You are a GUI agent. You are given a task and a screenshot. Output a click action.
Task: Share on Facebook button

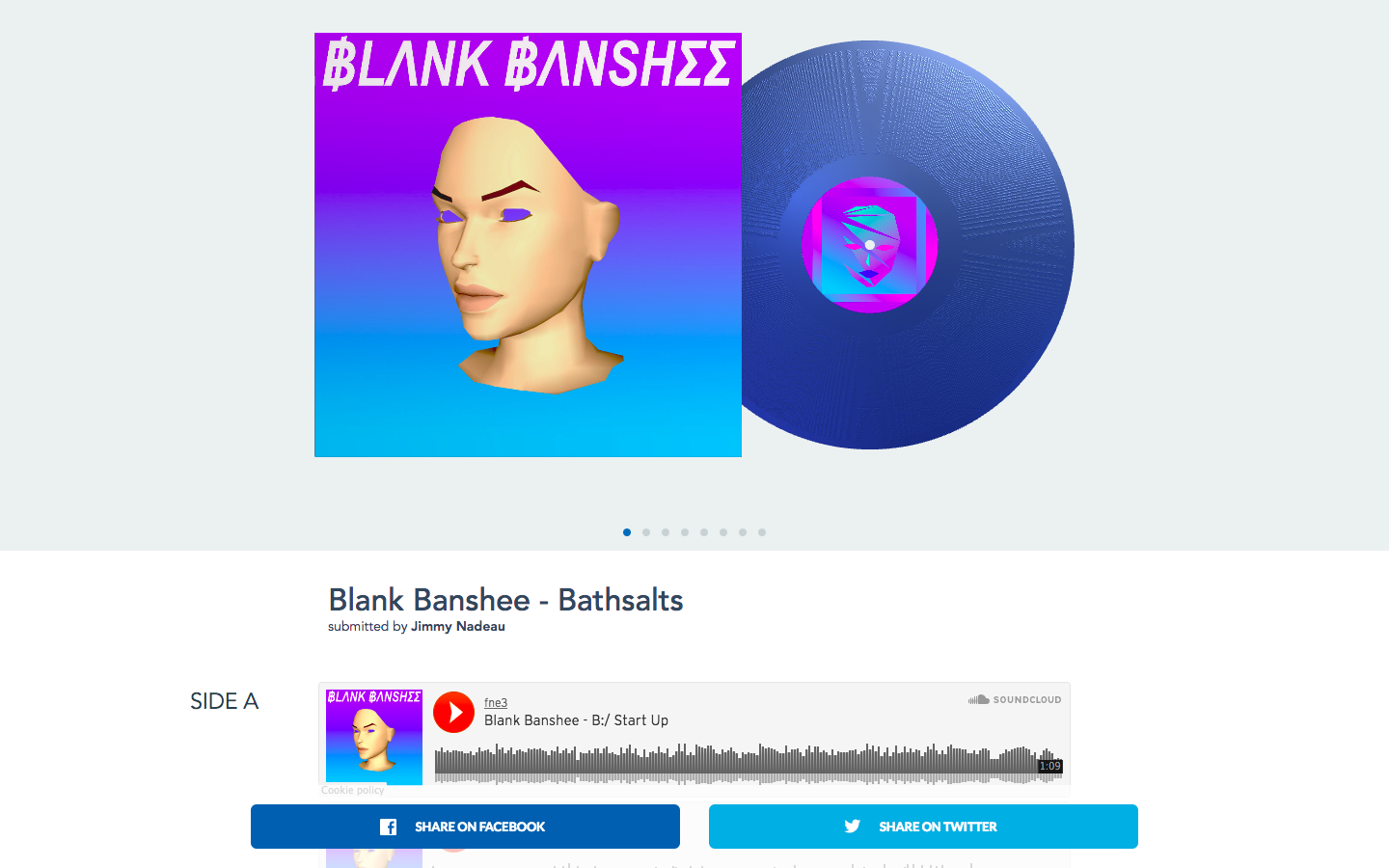[x=465, y=827]
